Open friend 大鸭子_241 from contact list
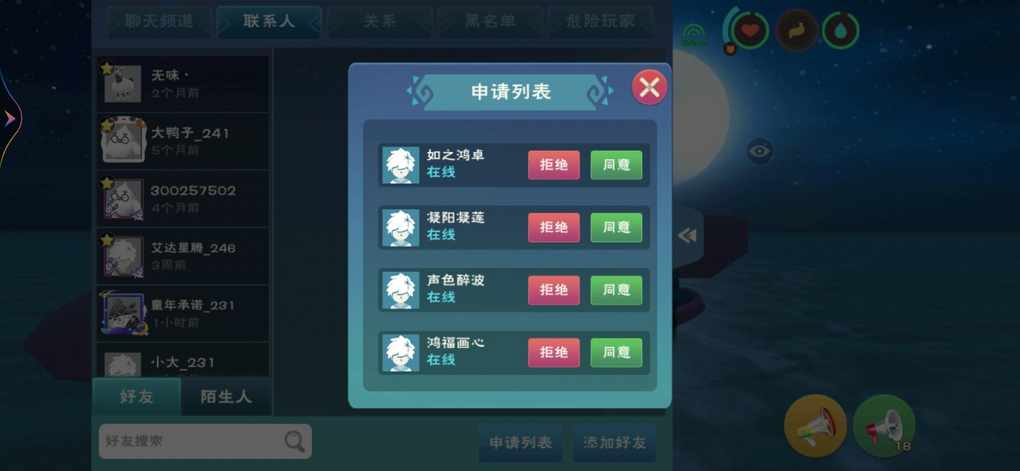 pyautogui.click(x=183, y=141)
